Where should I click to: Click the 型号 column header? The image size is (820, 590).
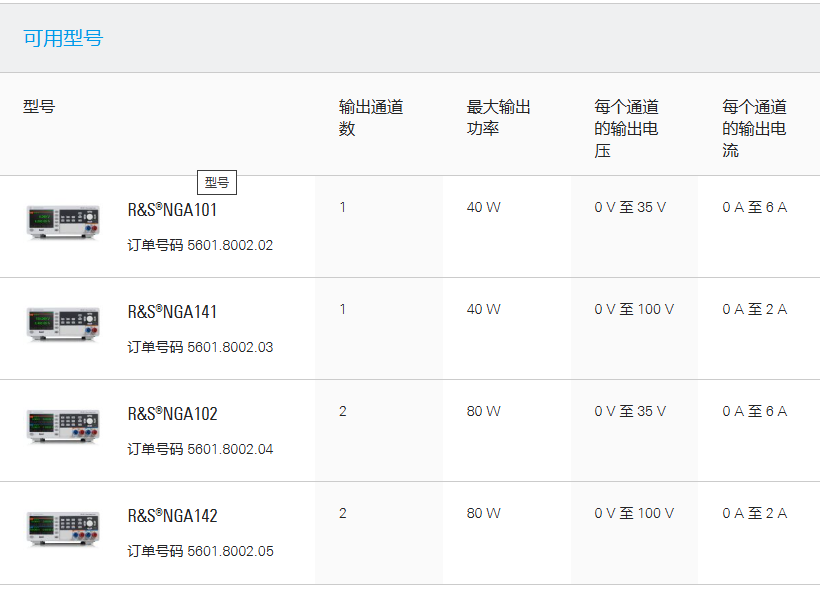pos(39,107)
